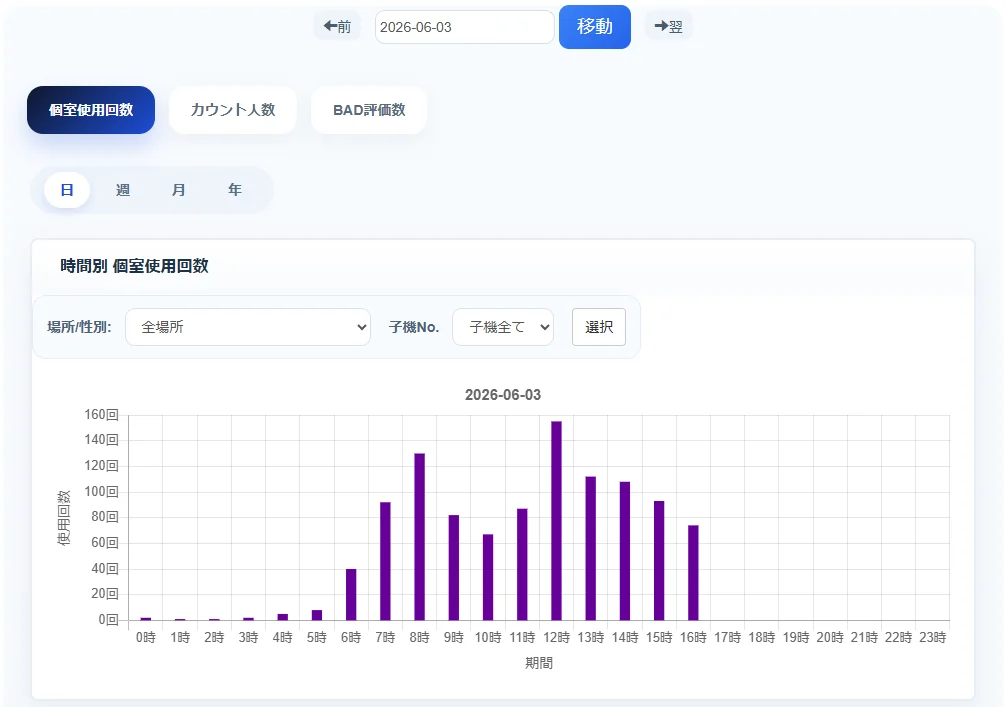This screenshot has height=707, width=1006.
Task: Click the 選択 button
Action: pyautogui.click(x=599, y=327)
